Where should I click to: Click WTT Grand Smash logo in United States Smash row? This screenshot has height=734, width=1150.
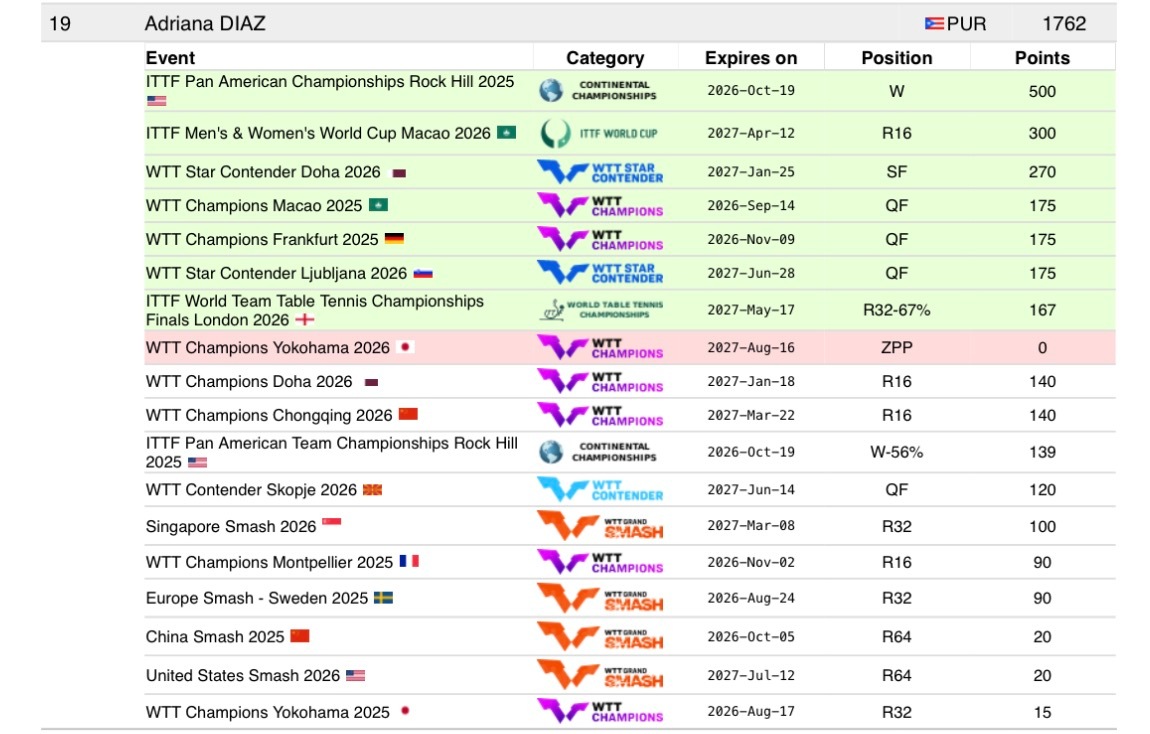pyautogui.click(x=600, y=675)
